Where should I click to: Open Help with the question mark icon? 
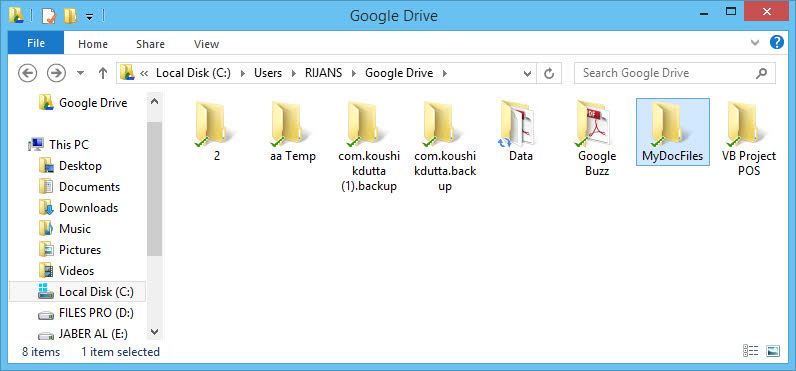777,42
